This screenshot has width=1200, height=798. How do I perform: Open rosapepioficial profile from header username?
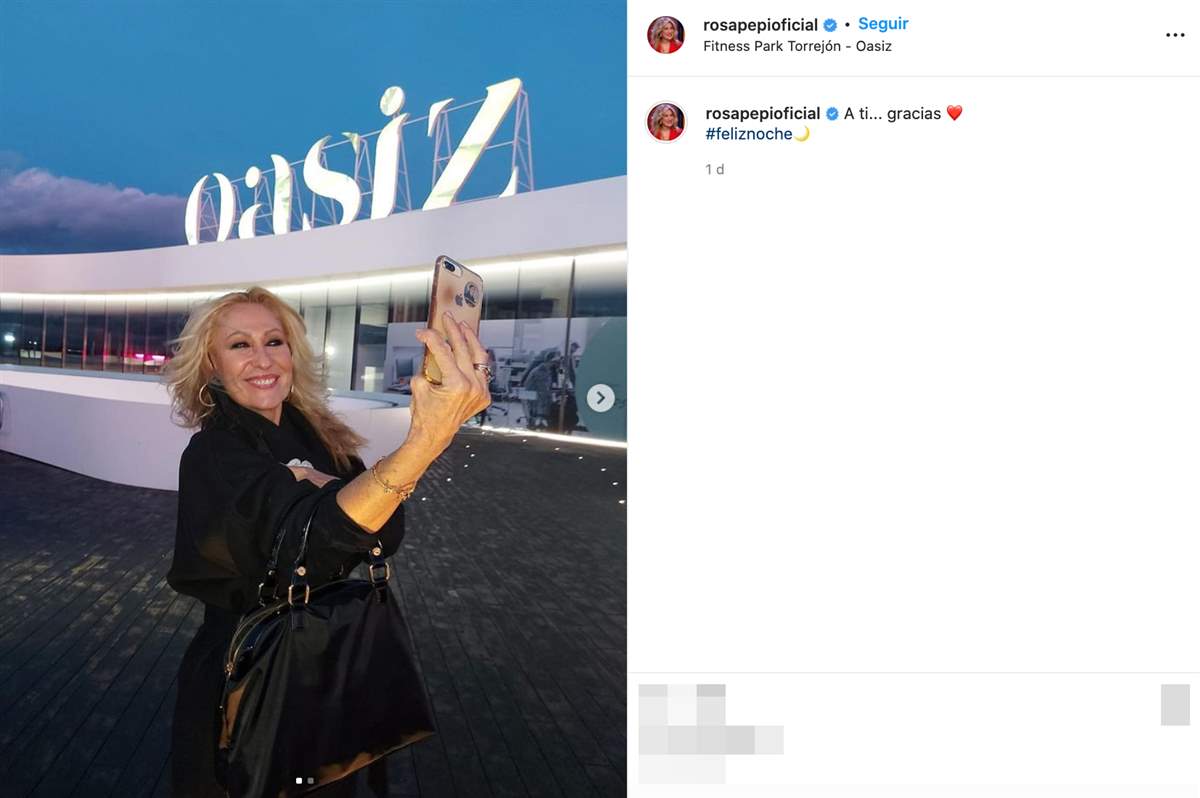pos(761,25)
